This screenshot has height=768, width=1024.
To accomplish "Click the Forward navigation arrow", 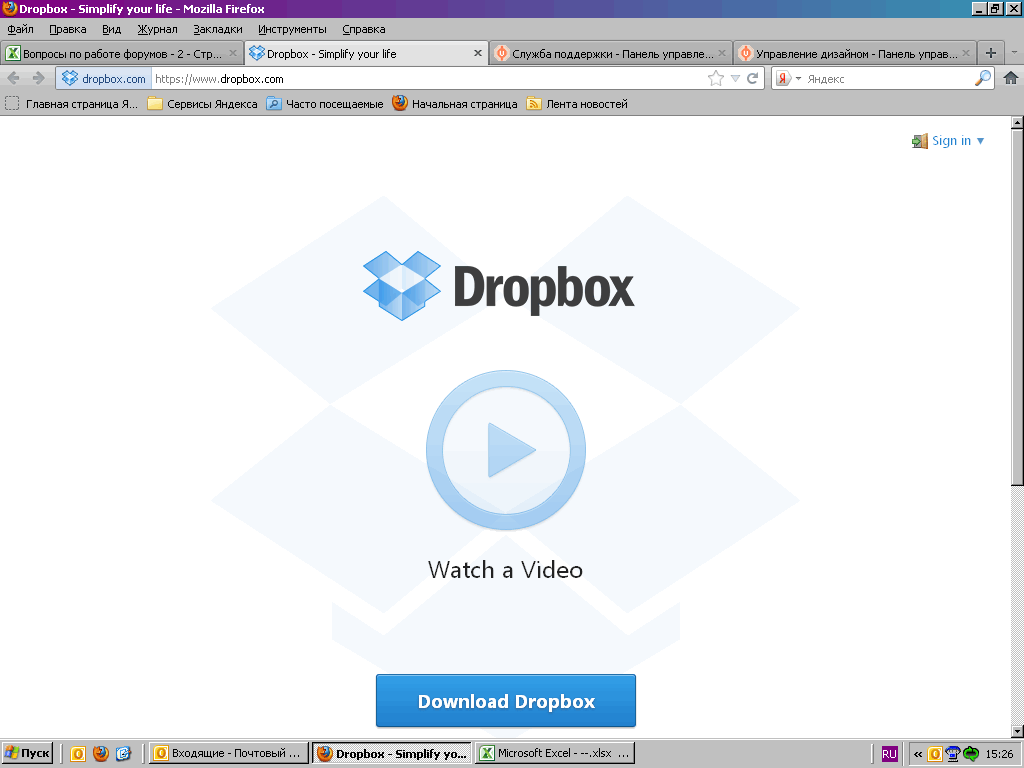I will pos(39,78).
